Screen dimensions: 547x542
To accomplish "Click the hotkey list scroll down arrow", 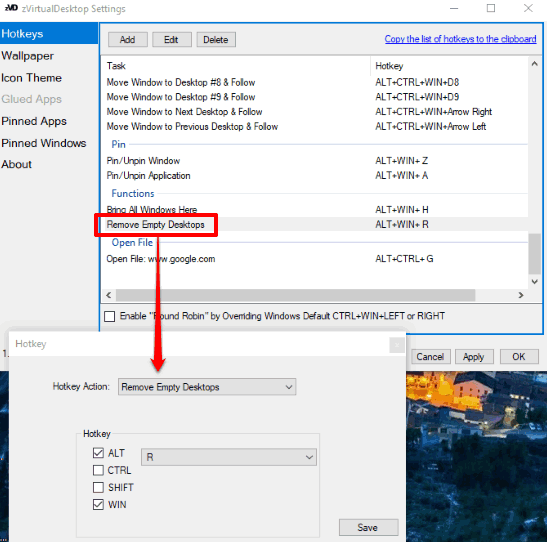I will (x=534, y=281).
